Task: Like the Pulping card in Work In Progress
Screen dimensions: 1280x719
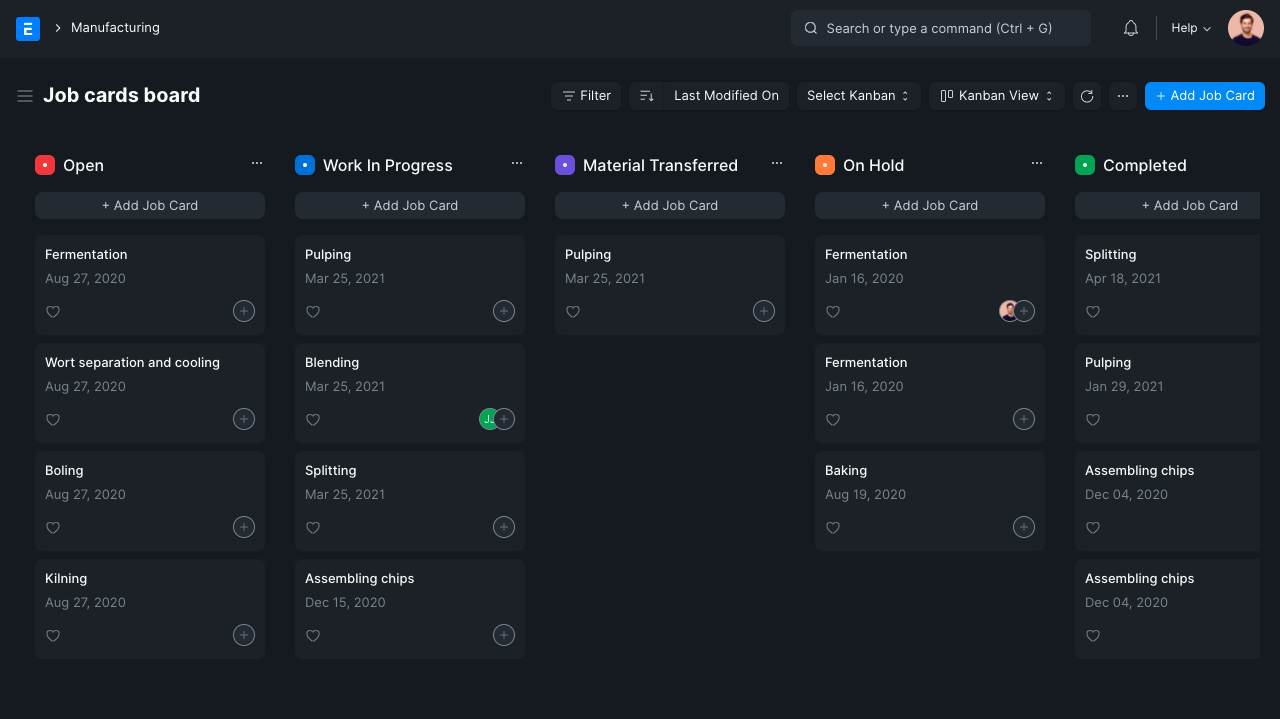Action: coord(313,311)
